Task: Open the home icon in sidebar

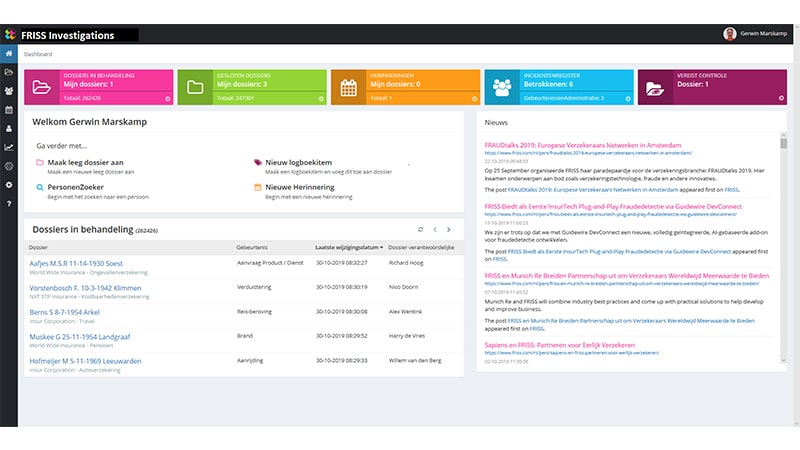Action: click(9, 53)
